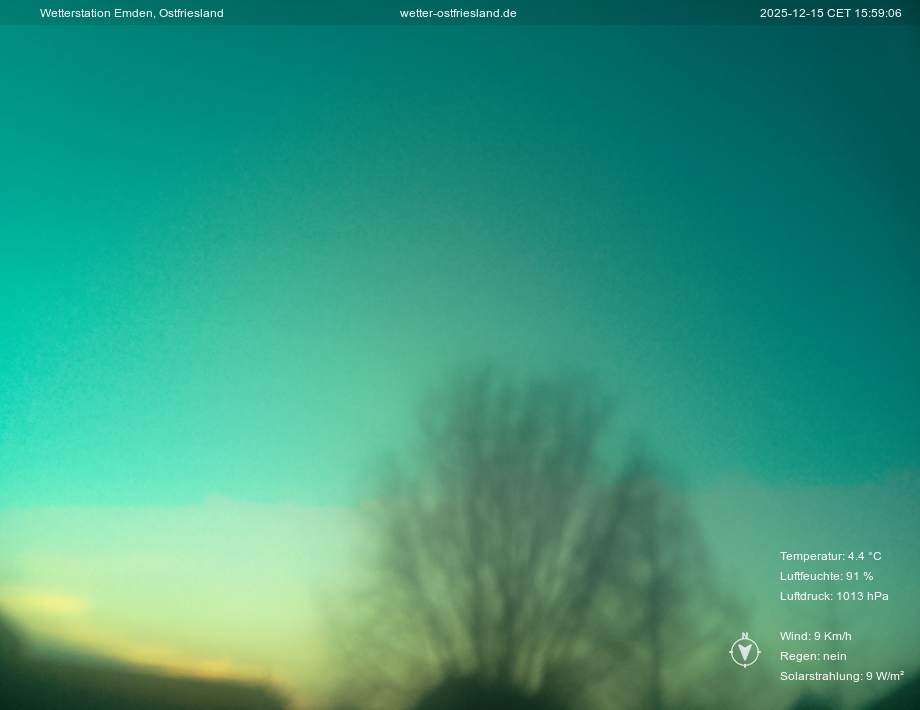920x710 pixels.
Task: Click the wind direction compass icon
Action: point(744,653)
